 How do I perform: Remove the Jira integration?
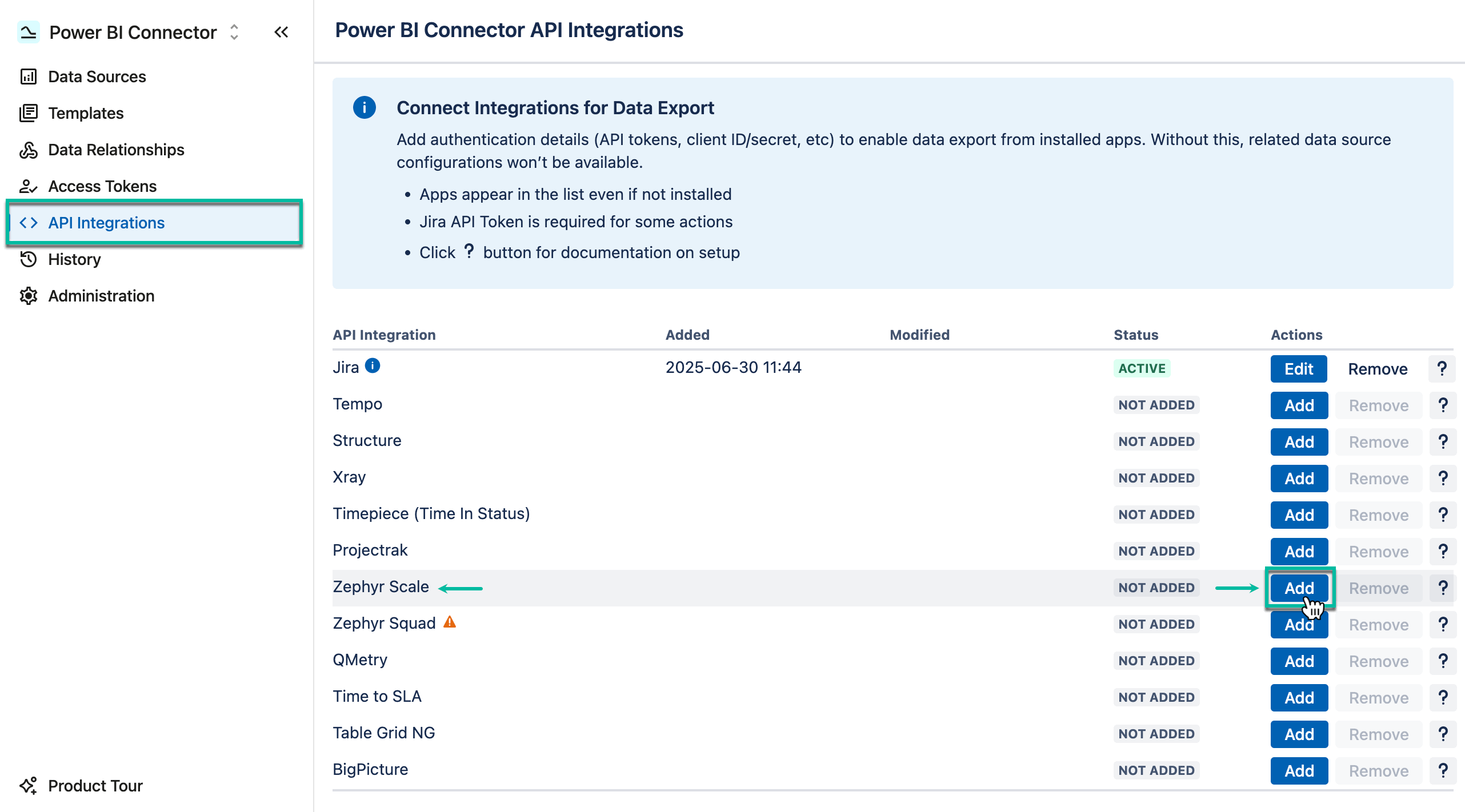click(1377, 368)
